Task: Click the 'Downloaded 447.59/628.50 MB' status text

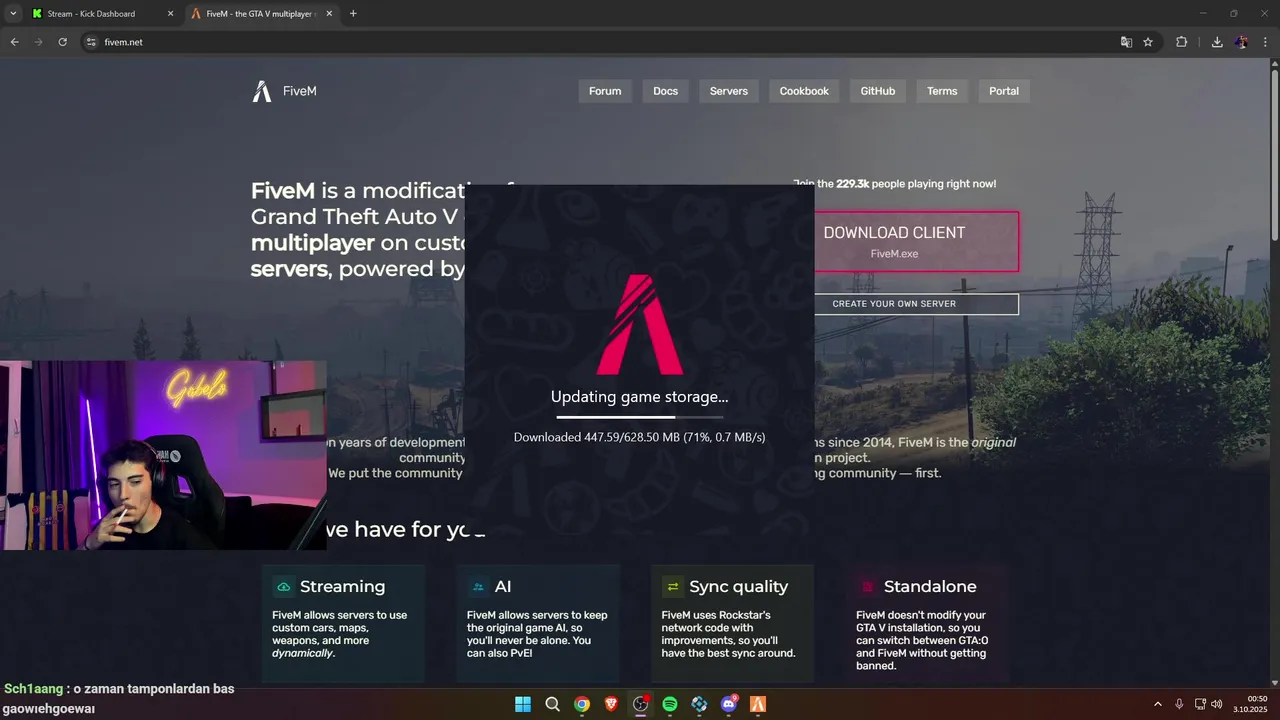Action: click(x=640, y=437)
